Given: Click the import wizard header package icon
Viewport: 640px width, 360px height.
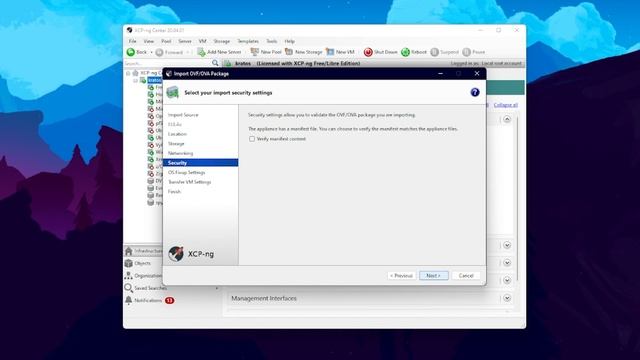Looking at the screenshot, I should pyautogui.click(x=173, y=92).
